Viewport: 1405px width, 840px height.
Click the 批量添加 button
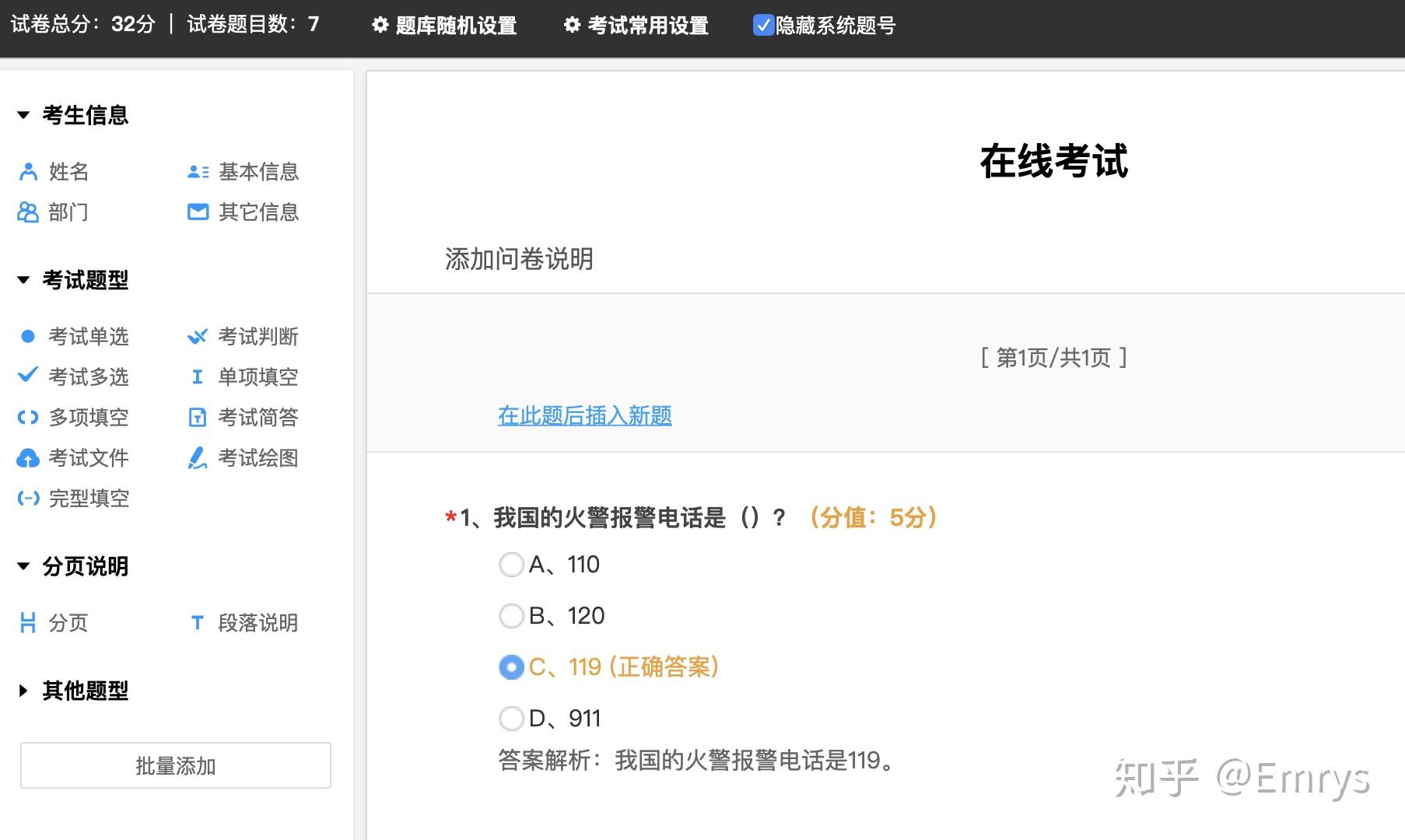point(176,766)
